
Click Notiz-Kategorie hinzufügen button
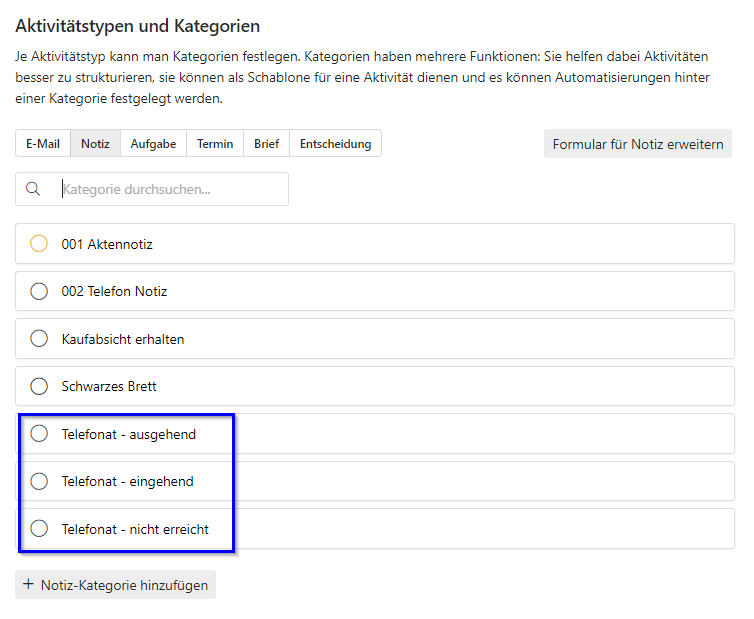tap(124, 585)
